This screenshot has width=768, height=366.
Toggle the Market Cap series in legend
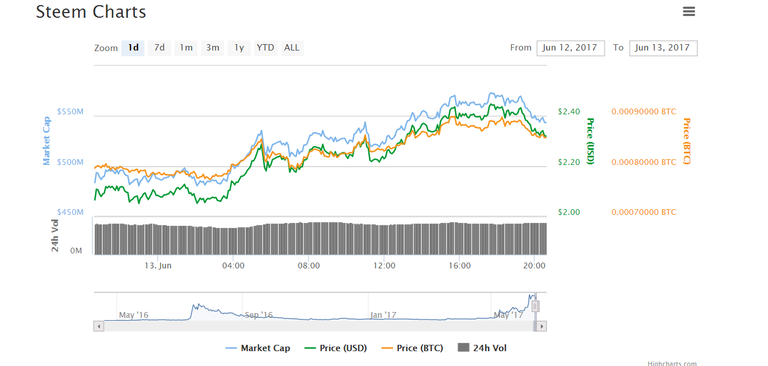[258, 348]
